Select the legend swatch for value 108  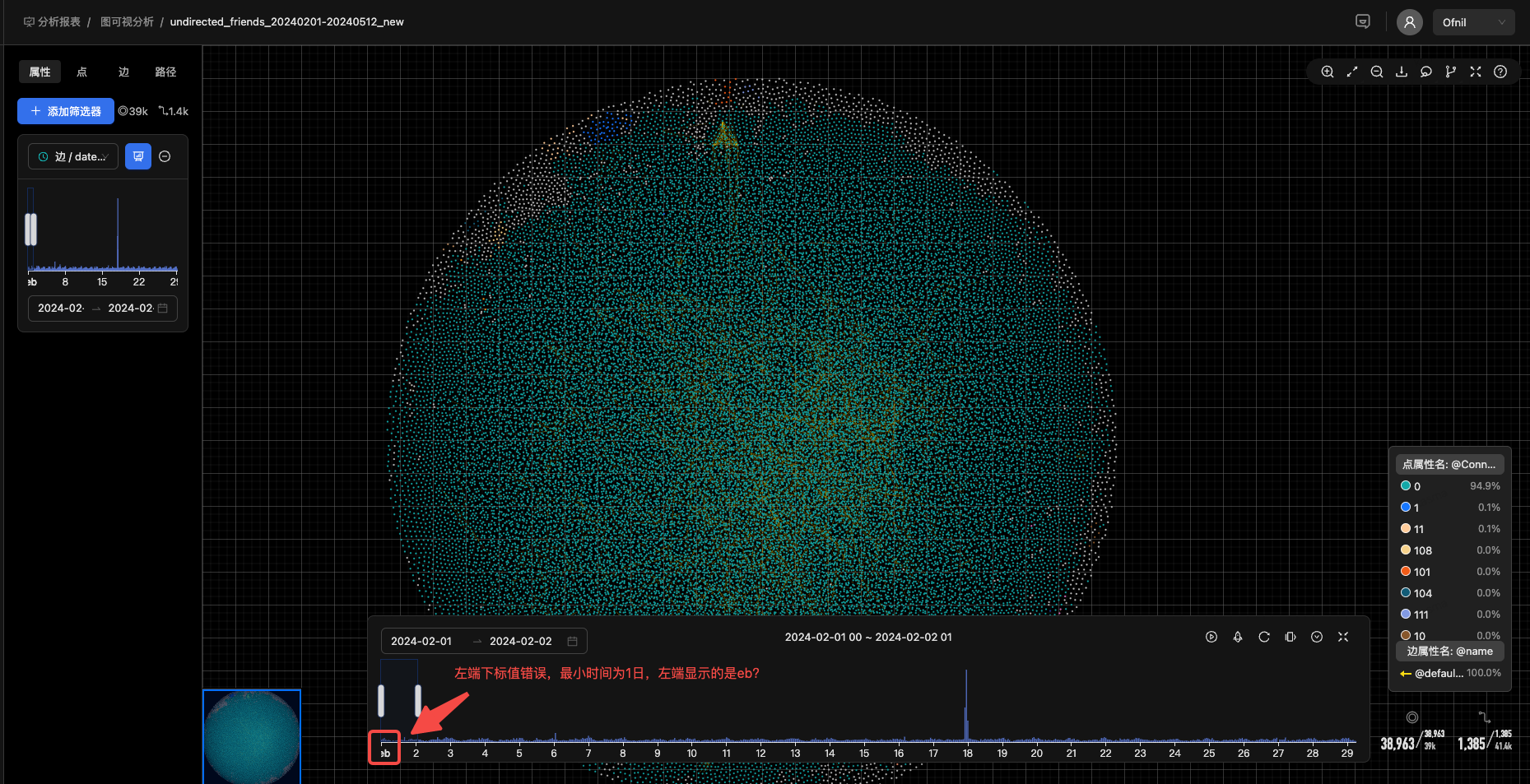click(x=1406, y=550)
